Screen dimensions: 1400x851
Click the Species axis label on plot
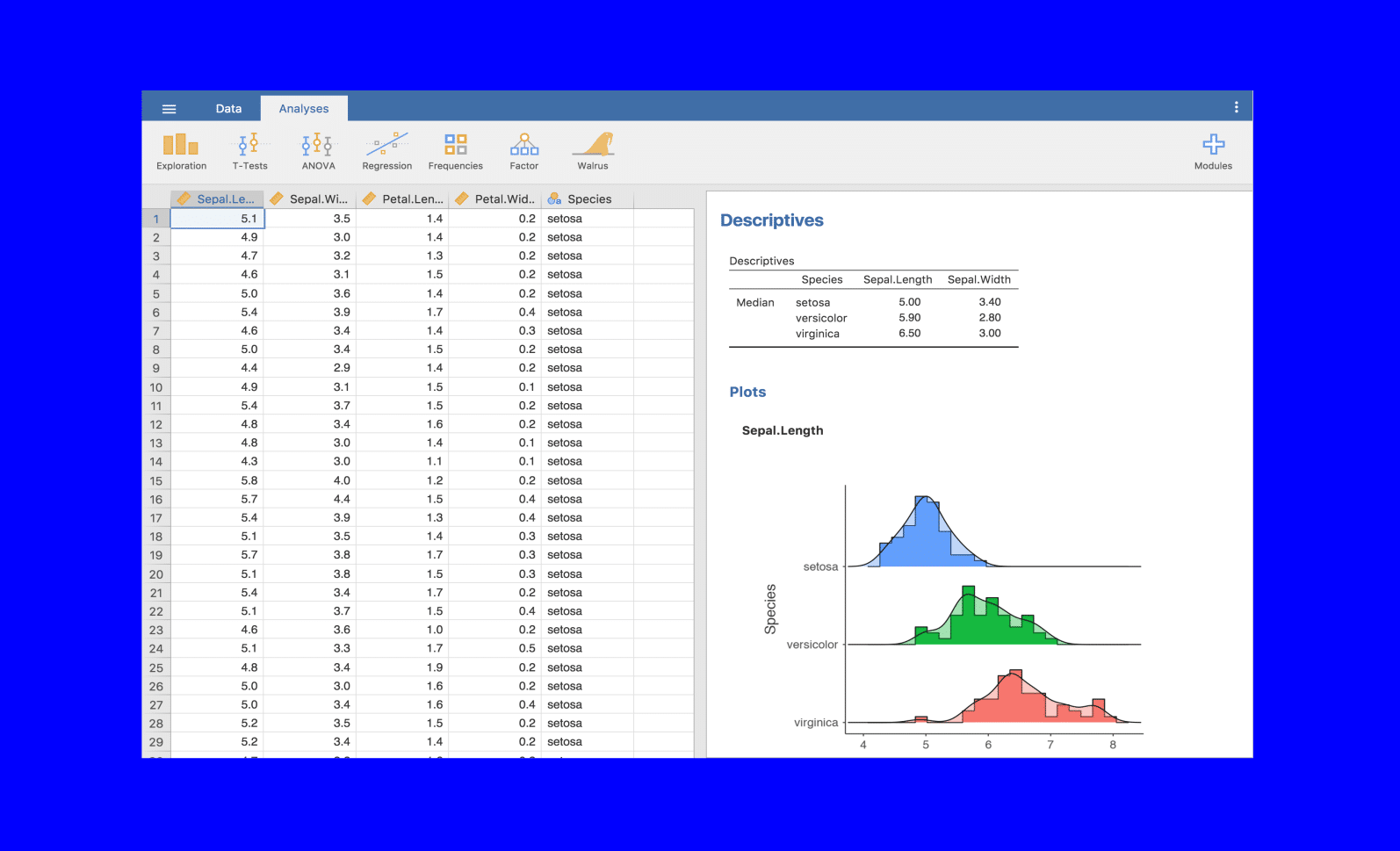(770, 609)
